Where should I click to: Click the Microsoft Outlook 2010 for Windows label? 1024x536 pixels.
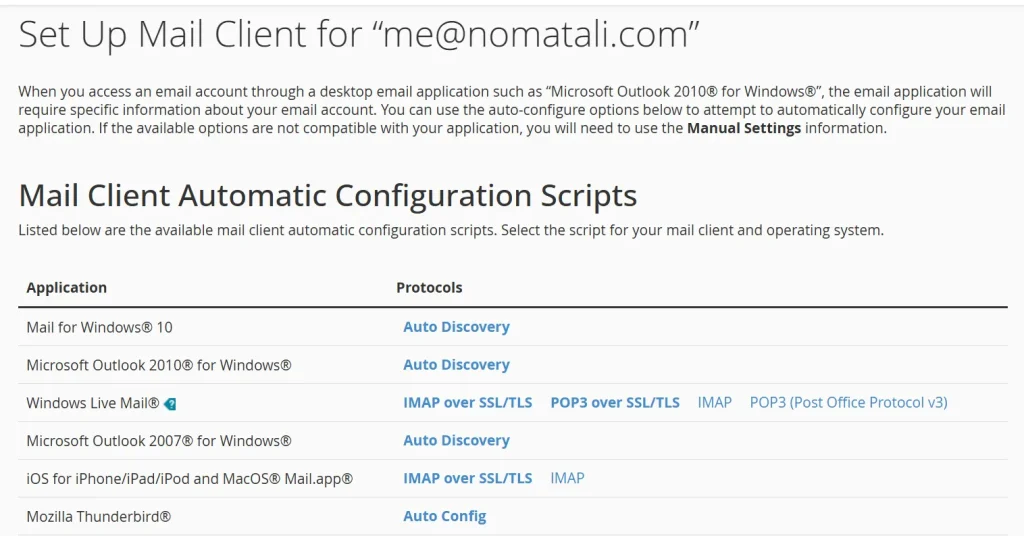click(x=159, y=365)
